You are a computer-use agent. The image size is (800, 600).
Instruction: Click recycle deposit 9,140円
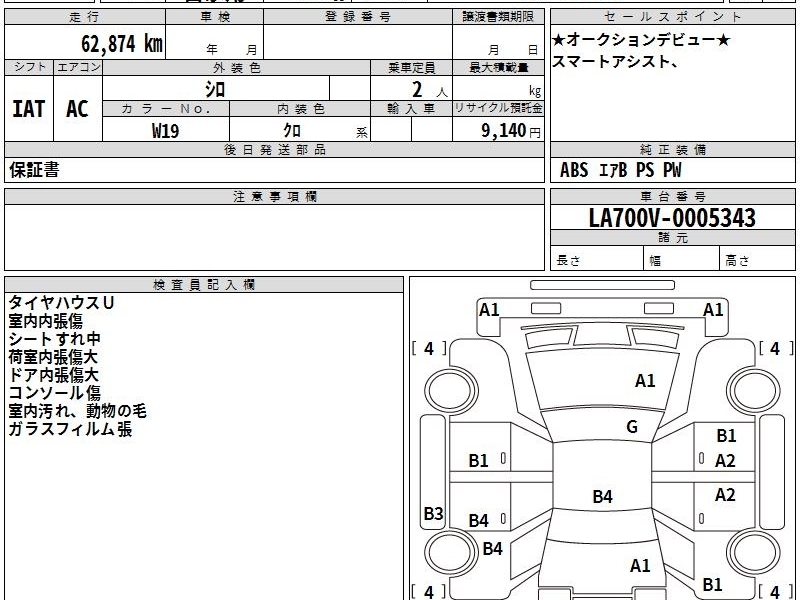point(511,131)
